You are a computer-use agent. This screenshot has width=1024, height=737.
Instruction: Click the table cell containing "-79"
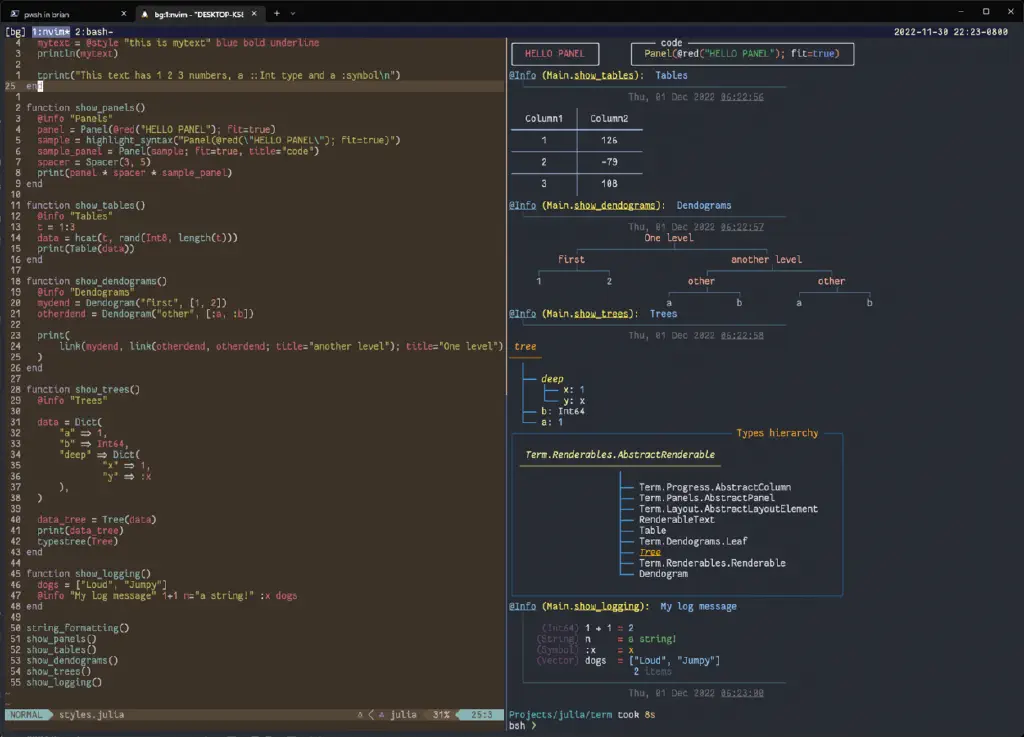pyautogui.click(x=609, y=162)
